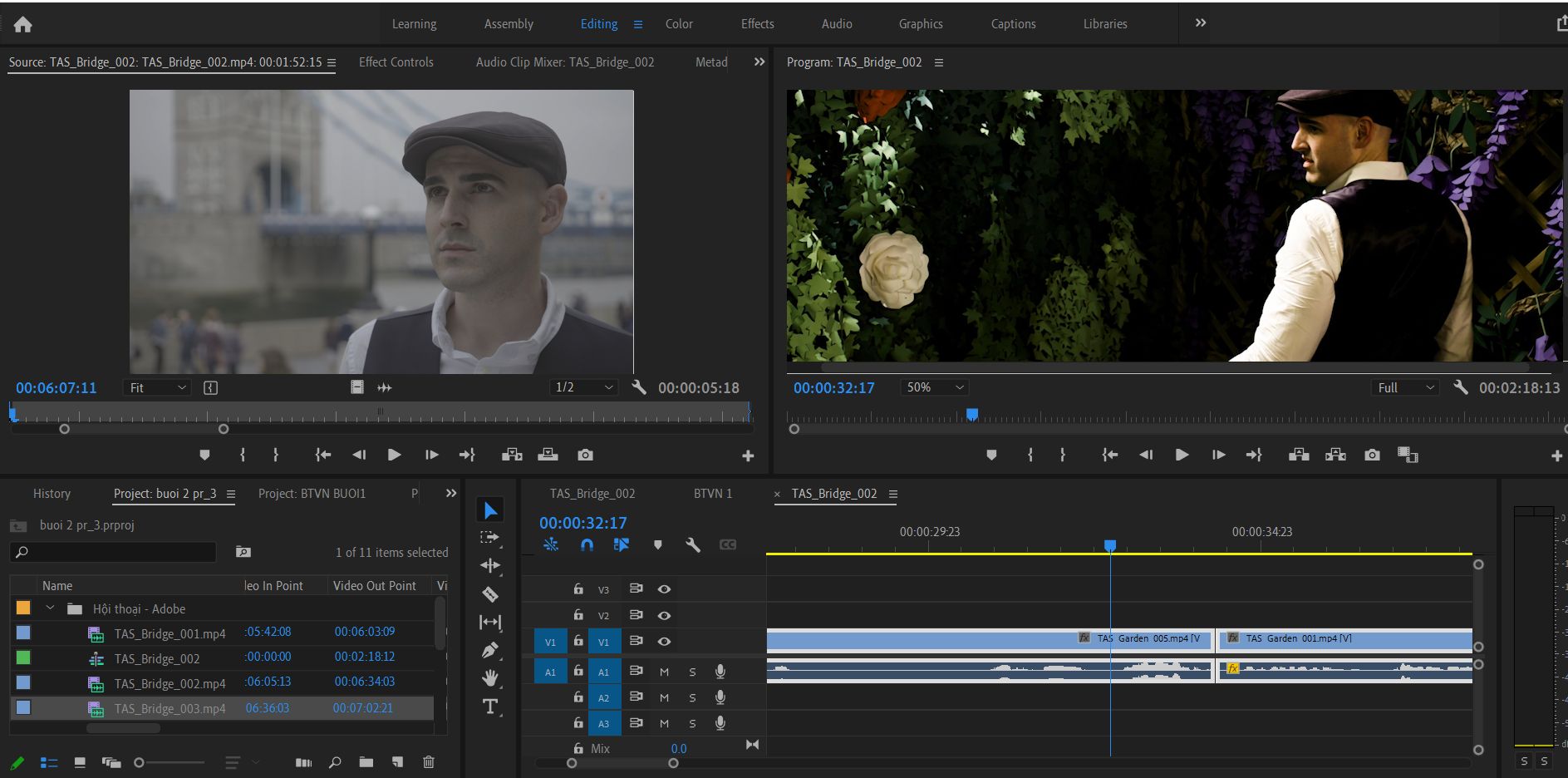The height and width of the screenshot is (778, 1568).
Task: Solo audio track A2
Action: (692, 698)
